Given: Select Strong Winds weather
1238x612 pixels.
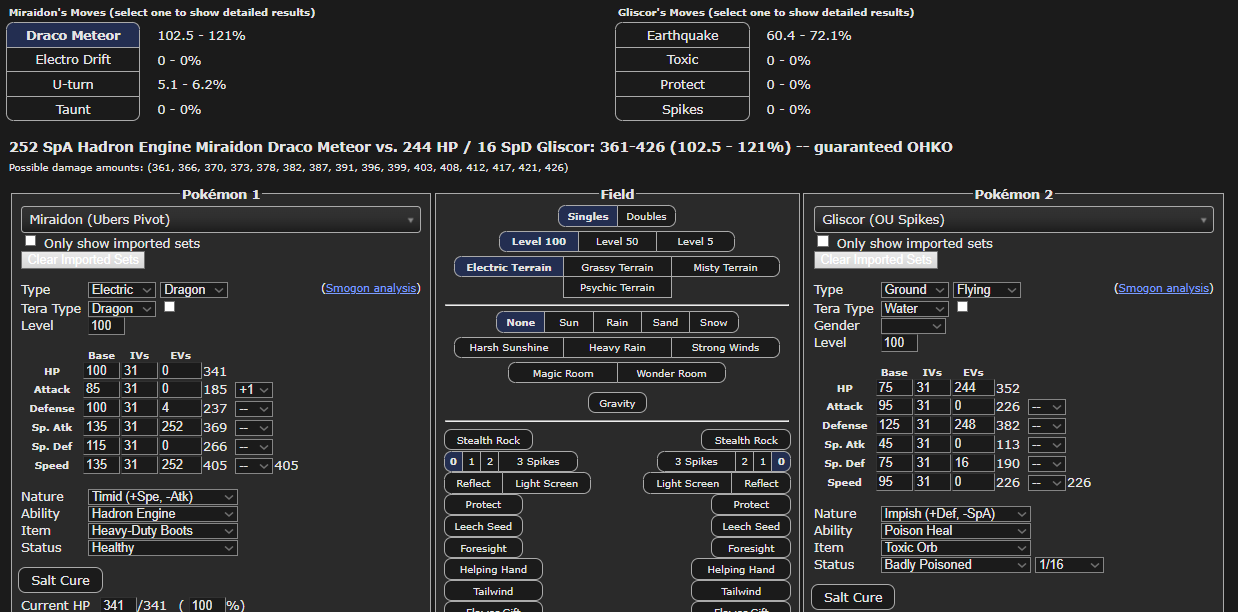Looking at the screenshot, I should (x=725, y=348).
